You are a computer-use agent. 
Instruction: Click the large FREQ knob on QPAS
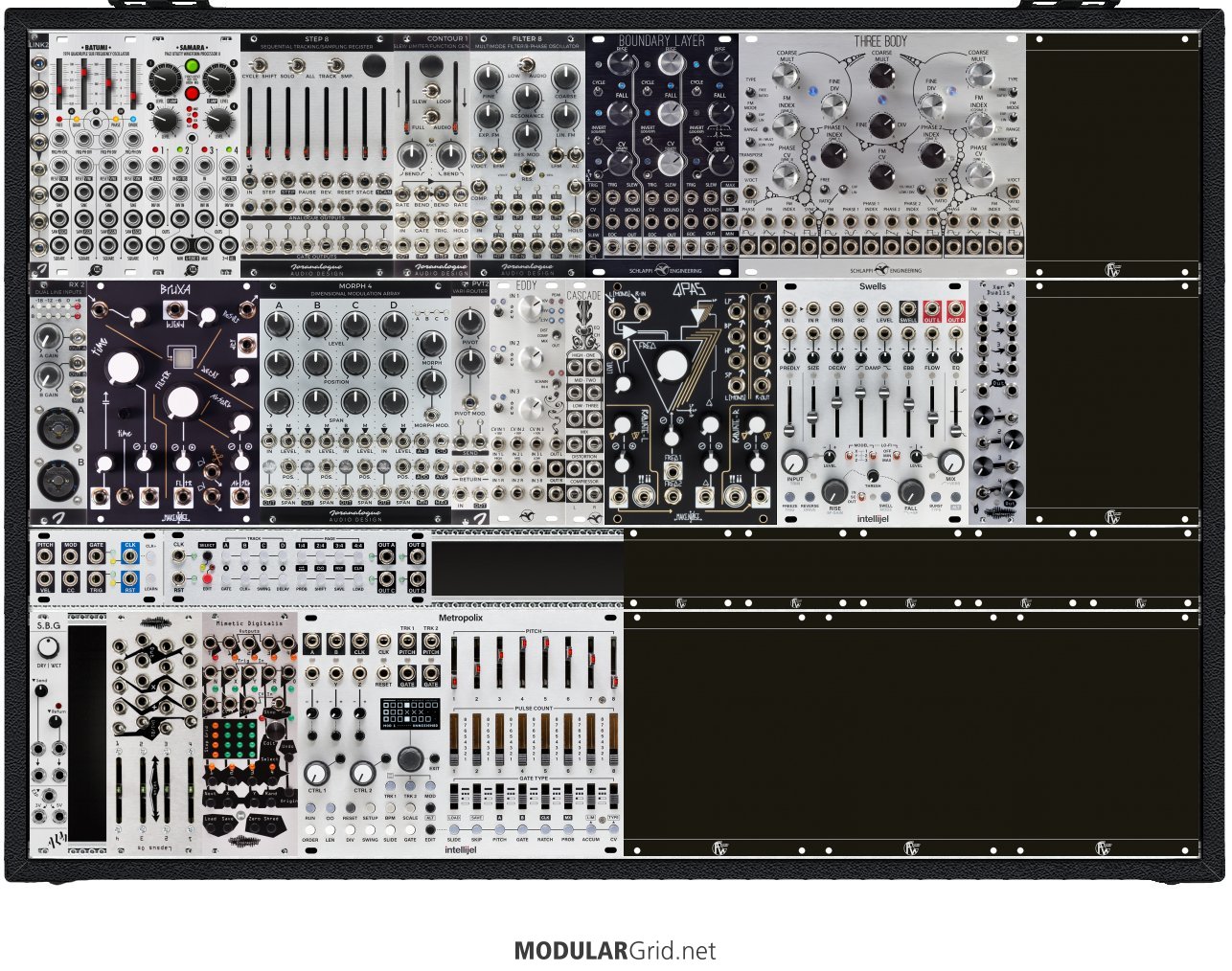point(673,365)
